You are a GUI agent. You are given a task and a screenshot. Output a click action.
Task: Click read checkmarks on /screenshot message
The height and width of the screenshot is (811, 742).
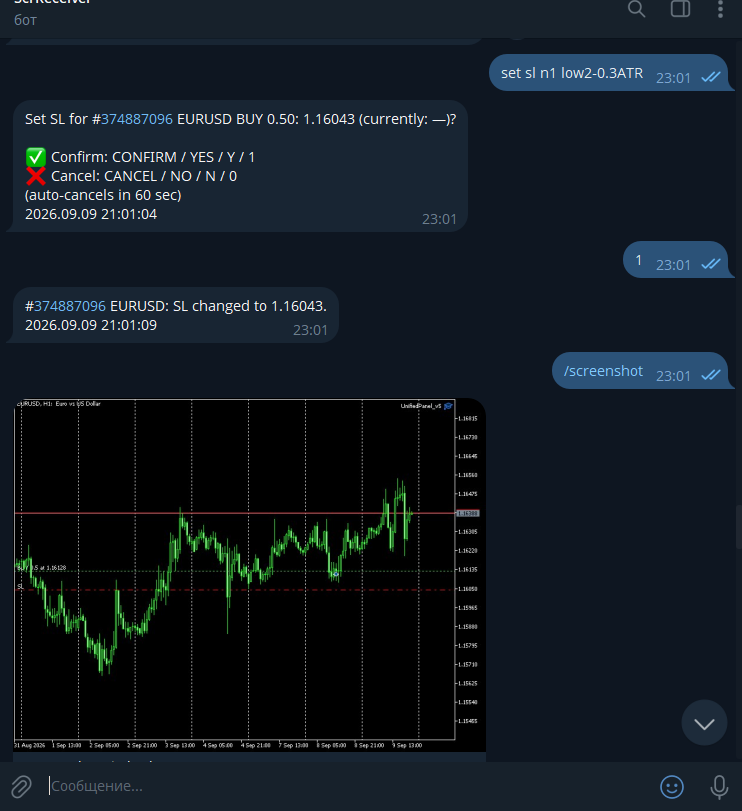pos(711,375)
